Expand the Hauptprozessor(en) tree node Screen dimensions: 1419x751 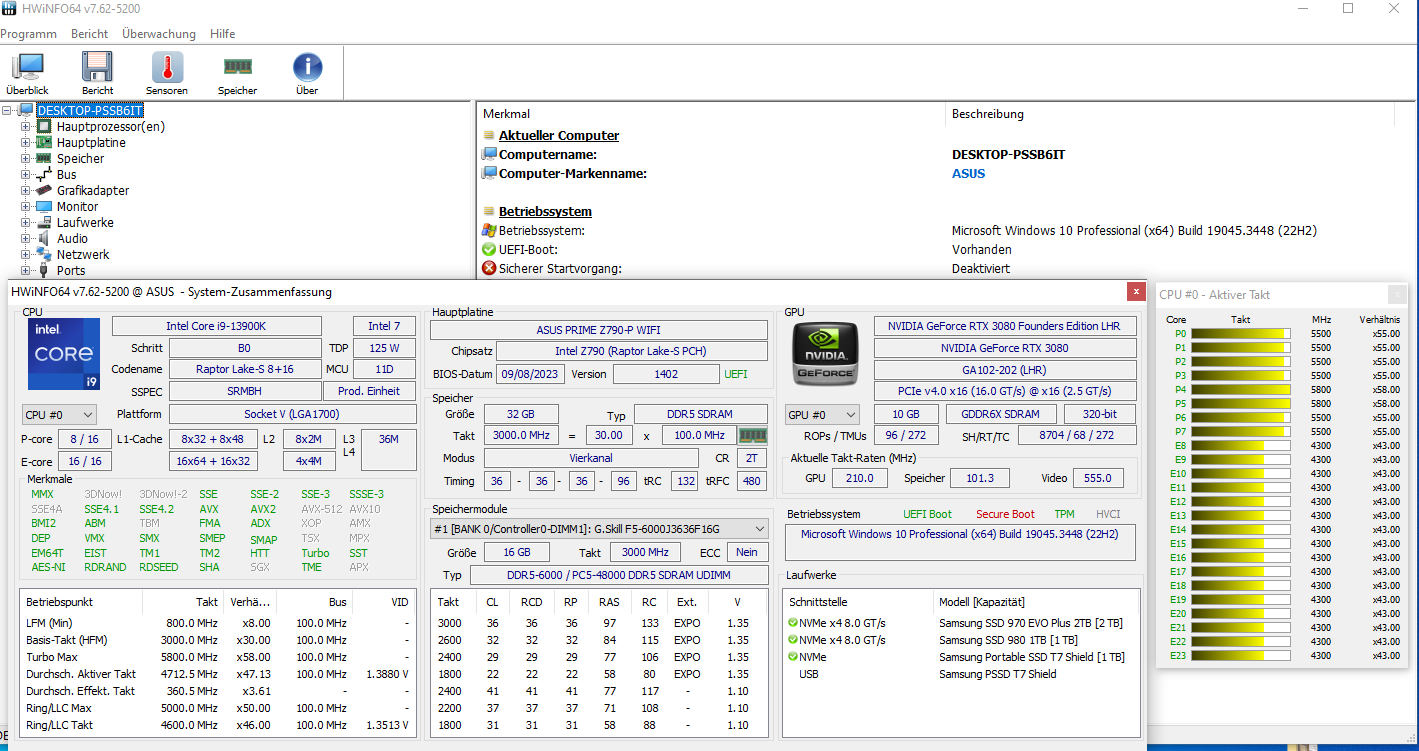(x=25, y=127)
